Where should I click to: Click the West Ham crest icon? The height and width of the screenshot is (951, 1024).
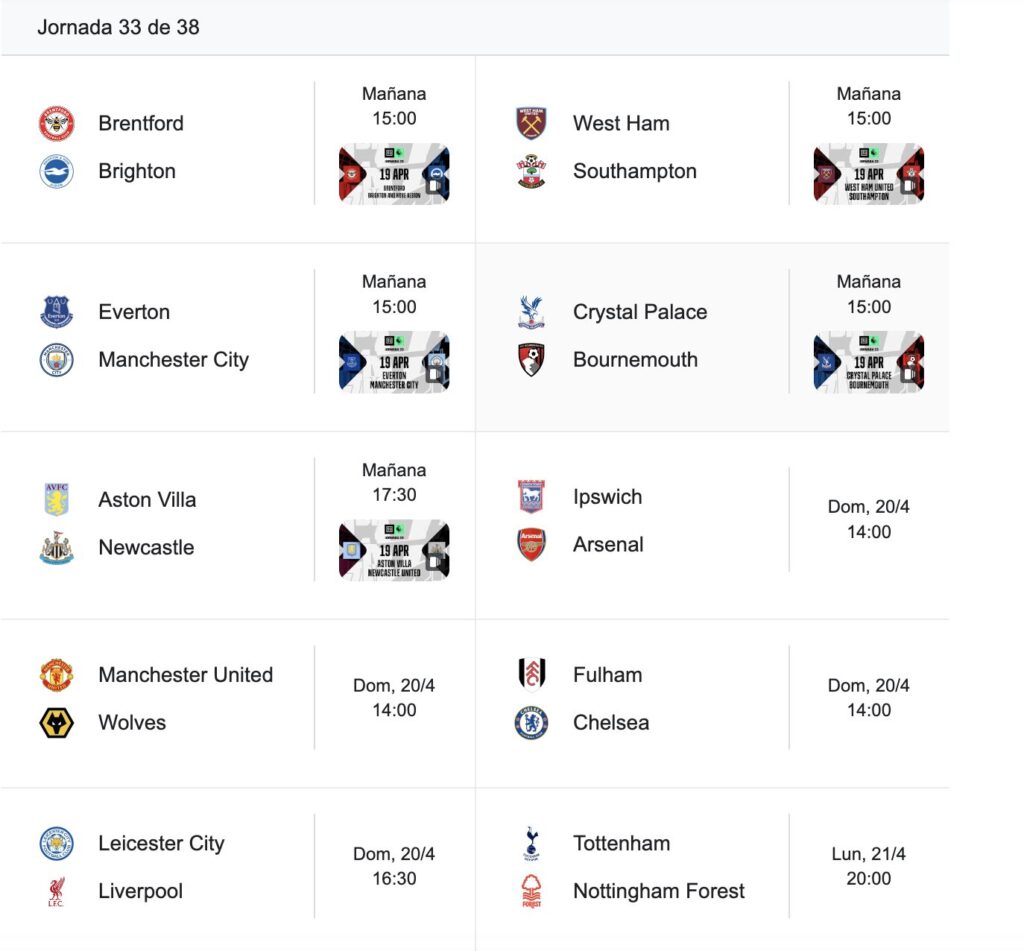pos(531,123)
